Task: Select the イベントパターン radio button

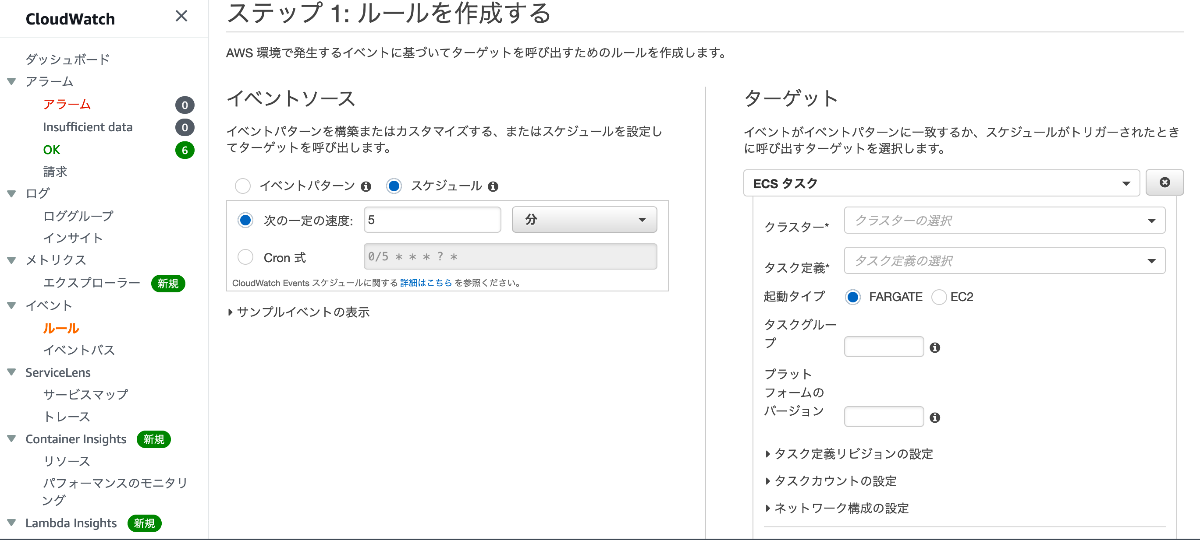Action: coord(242,186)
